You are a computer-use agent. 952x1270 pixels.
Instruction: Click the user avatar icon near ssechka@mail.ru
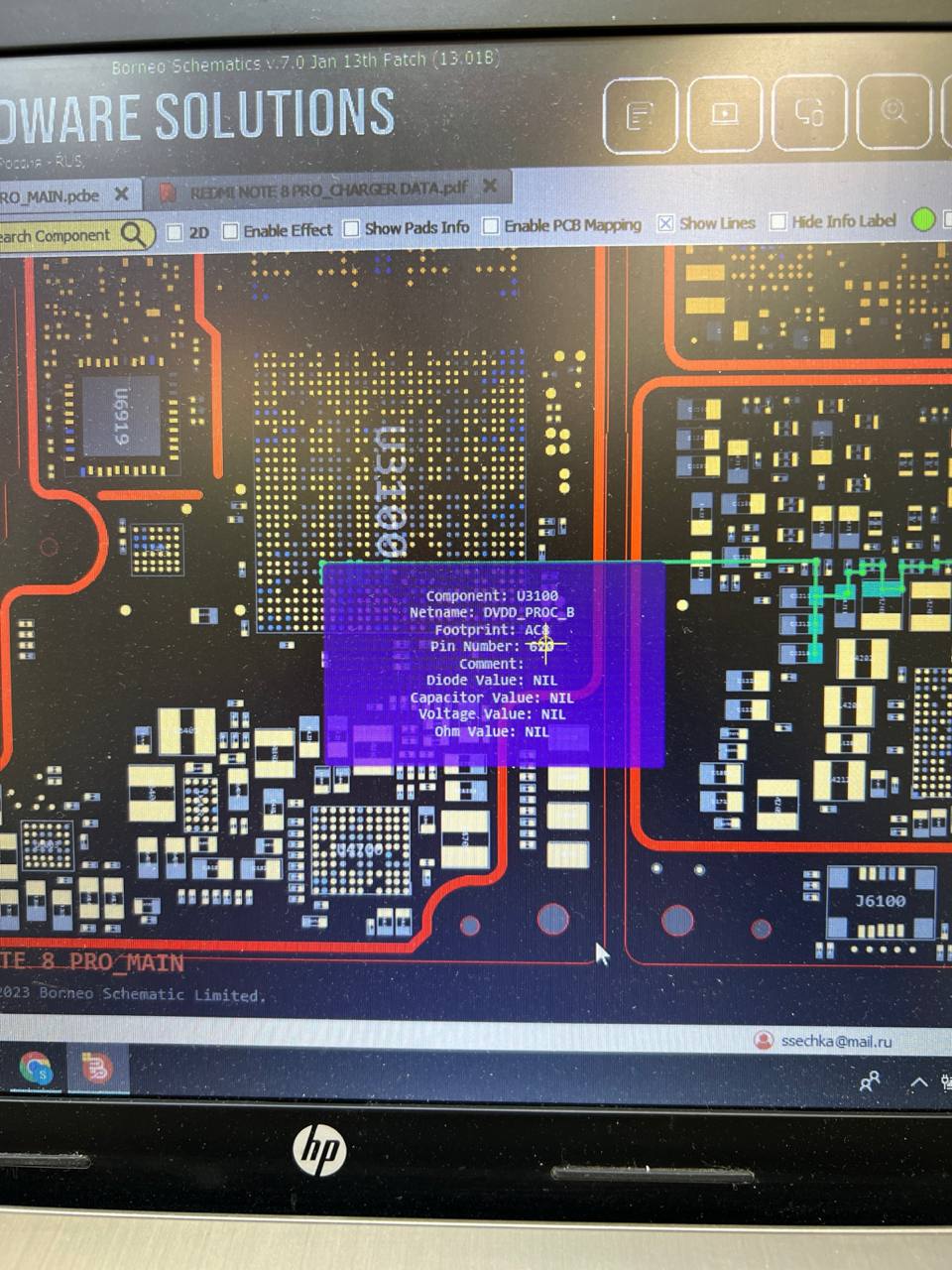tap(763, 1040)
